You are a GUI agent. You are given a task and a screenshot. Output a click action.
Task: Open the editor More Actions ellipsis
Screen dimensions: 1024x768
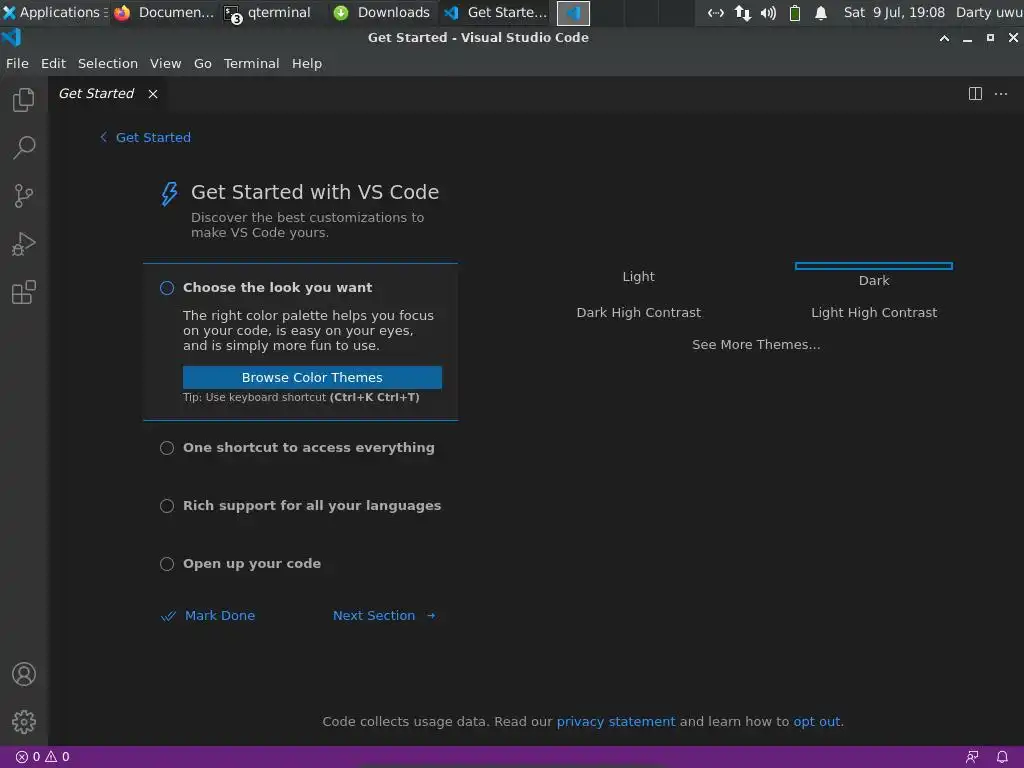[1000, 93]
